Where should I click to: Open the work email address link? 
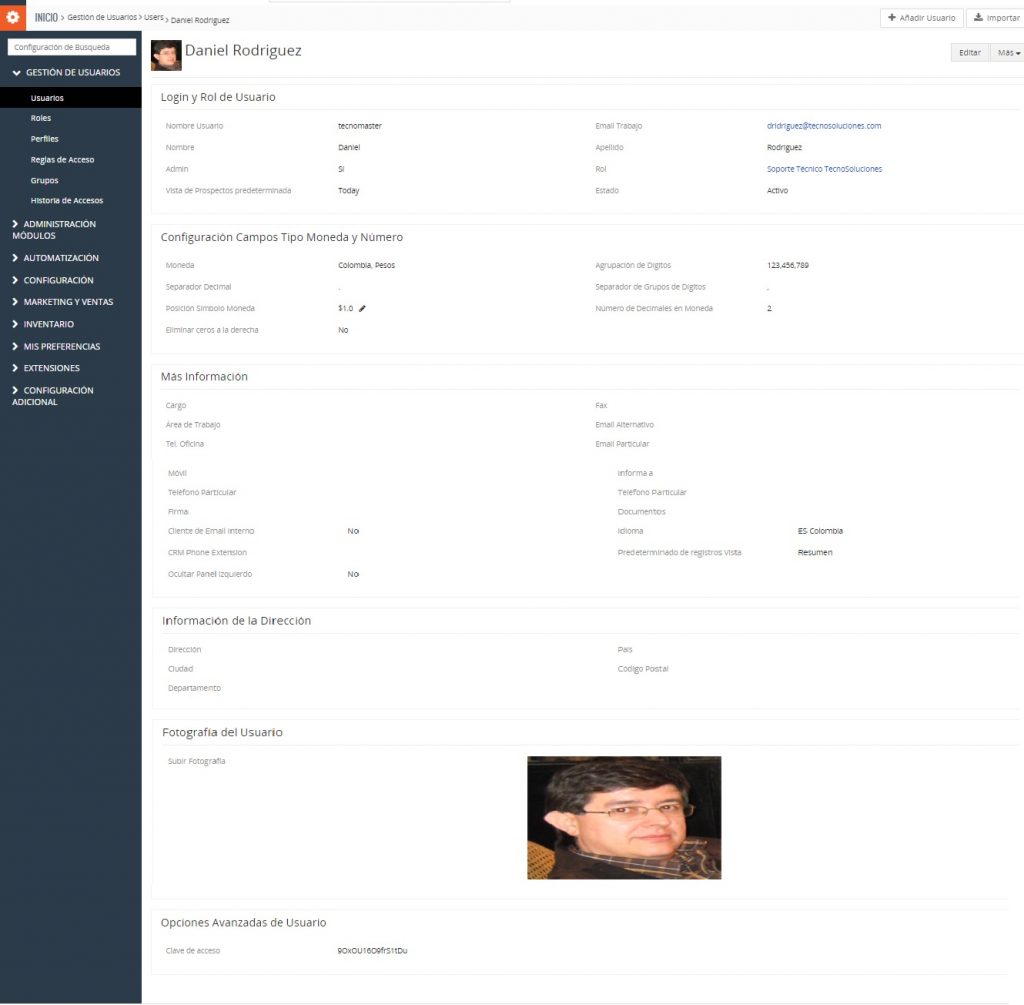[823, 126]
